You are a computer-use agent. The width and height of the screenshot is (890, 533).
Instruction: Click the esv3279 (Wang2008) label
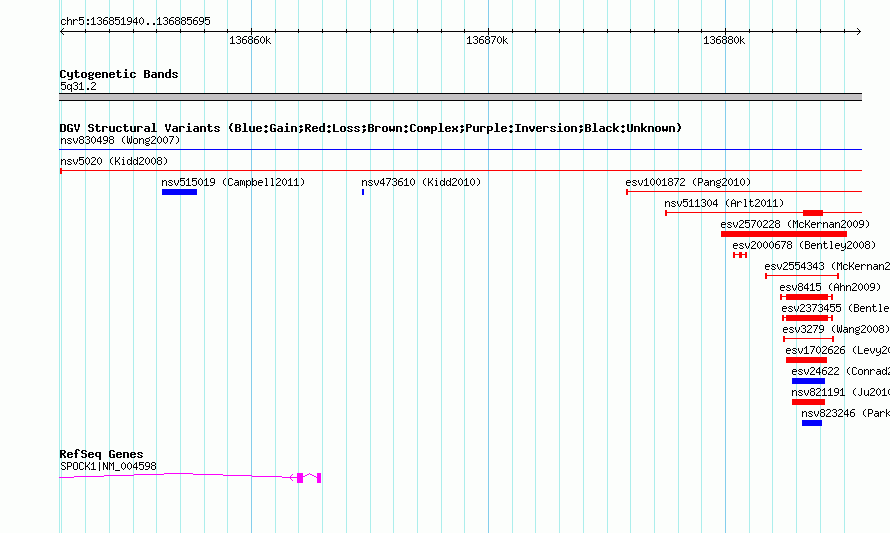836,329
